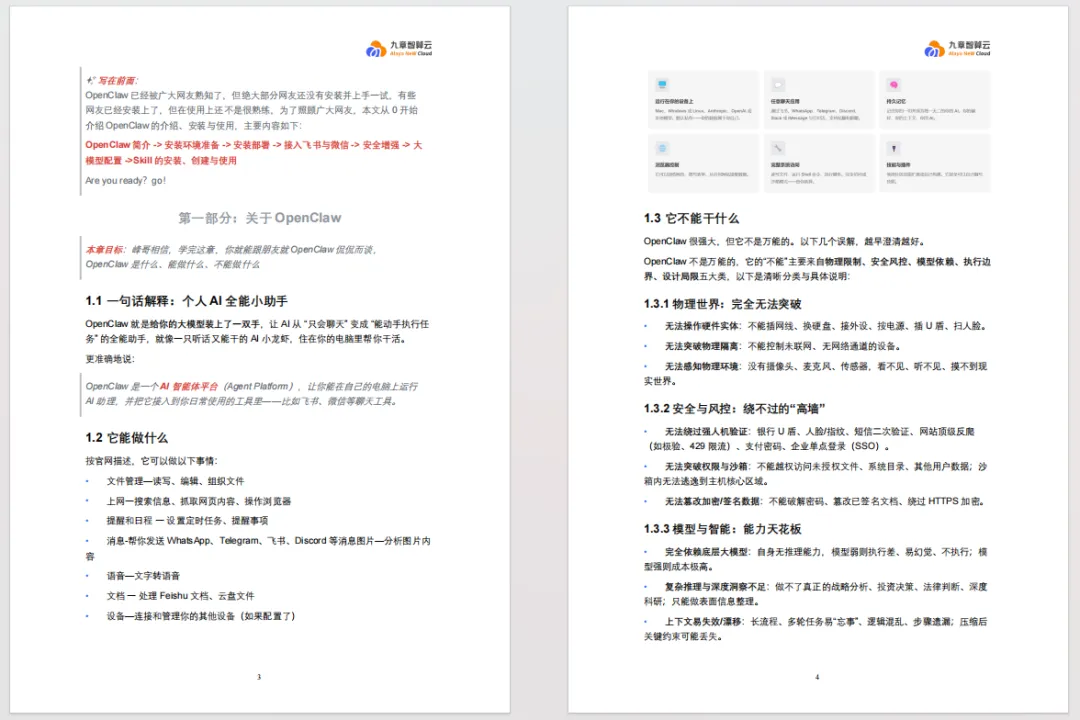The height and width of the screenshot is (720, 1080).
Task: Click the chat bubble icon in the chat-app card
Action: coord(778,85)
